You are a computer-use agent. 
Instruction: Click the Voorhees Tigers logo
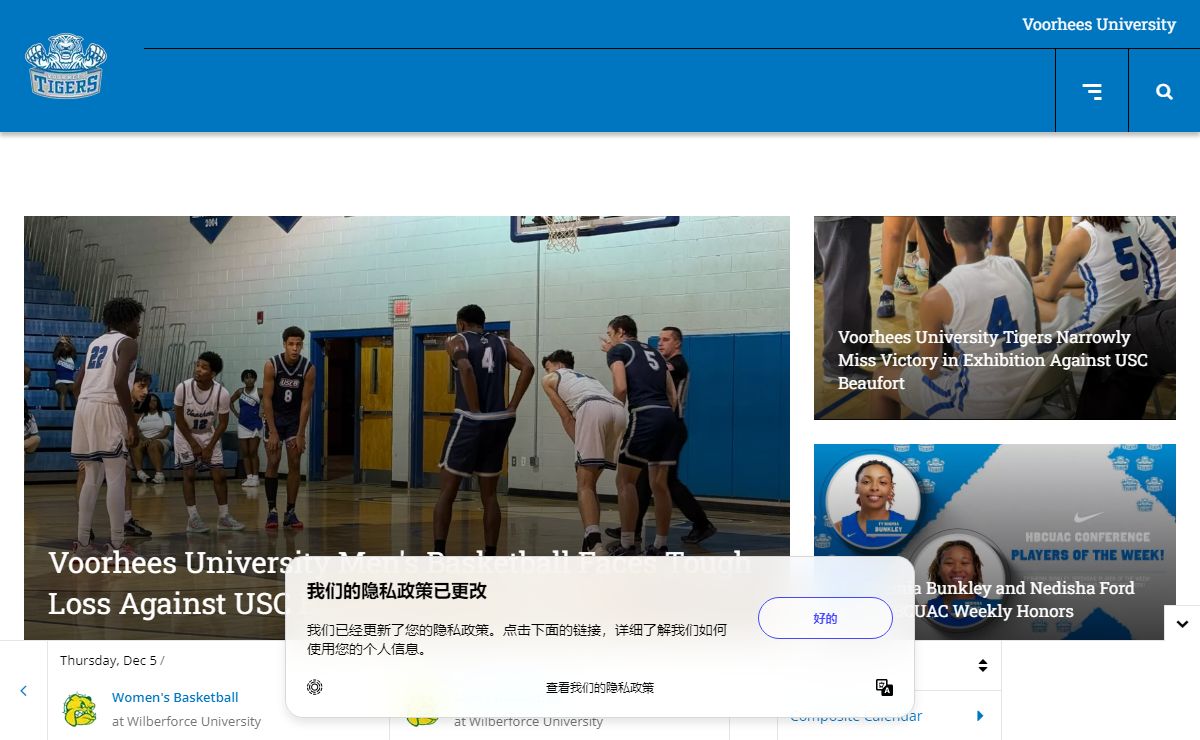(x=66, y=66)
